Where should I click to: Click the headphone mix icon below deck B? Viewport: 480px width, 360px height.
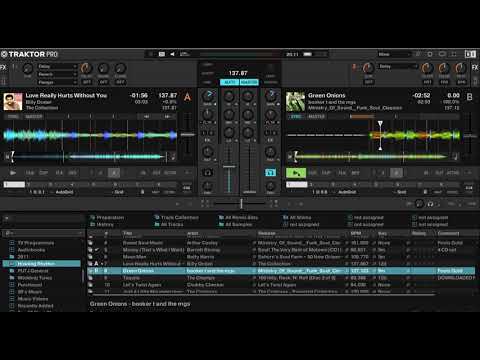pos(430,203)
